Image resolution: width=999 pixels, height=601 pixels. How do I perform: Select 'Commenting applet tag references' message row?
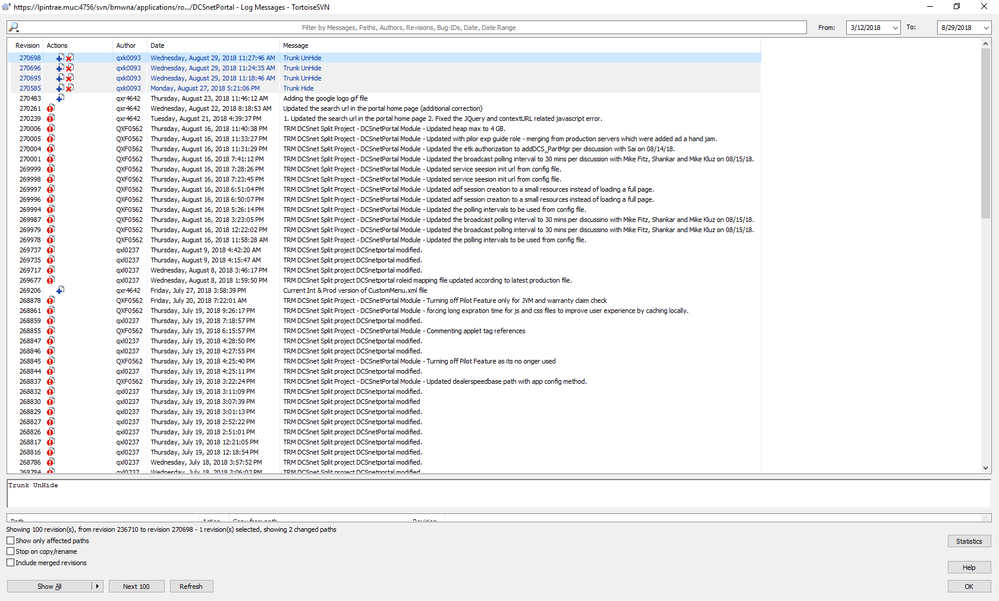(404, 331)
